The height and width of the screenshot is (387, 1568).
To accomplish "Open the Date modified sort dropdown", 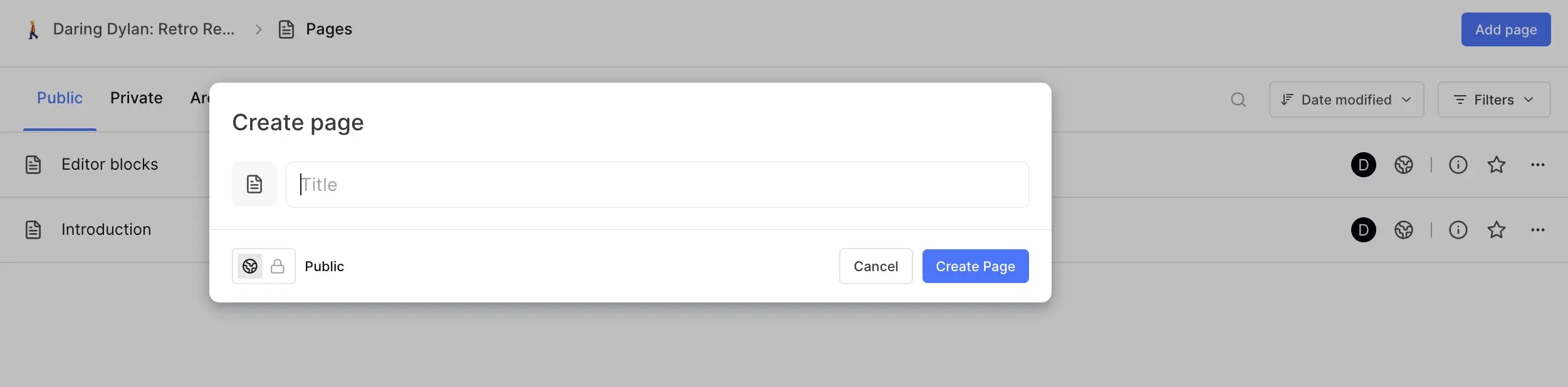I will (1346, 100).
